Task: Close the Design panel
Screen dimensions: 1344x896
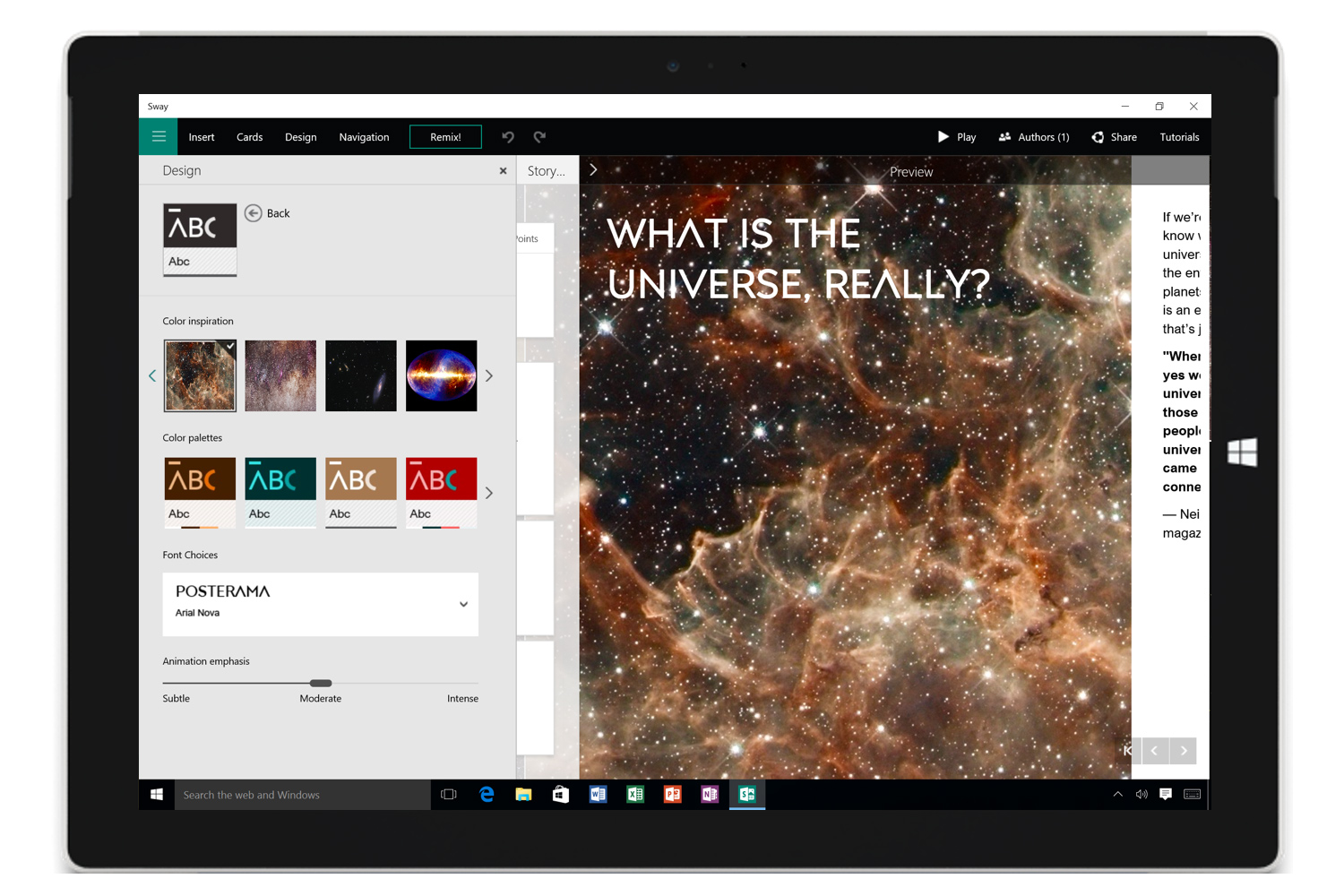Action: tap(503, 170)
